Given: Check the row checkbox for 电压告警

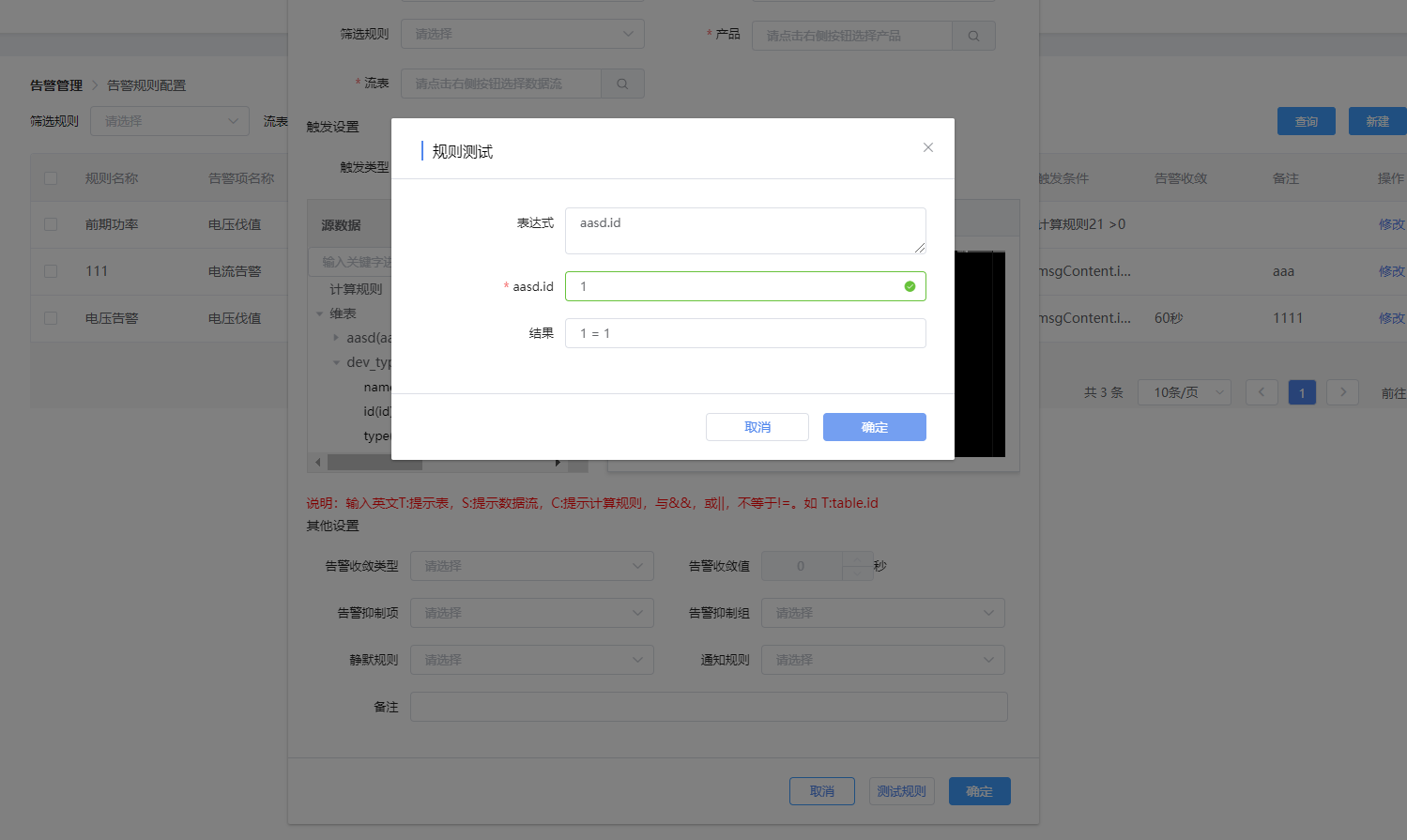Looking at the screenshot, I should (x=51, y=318).
